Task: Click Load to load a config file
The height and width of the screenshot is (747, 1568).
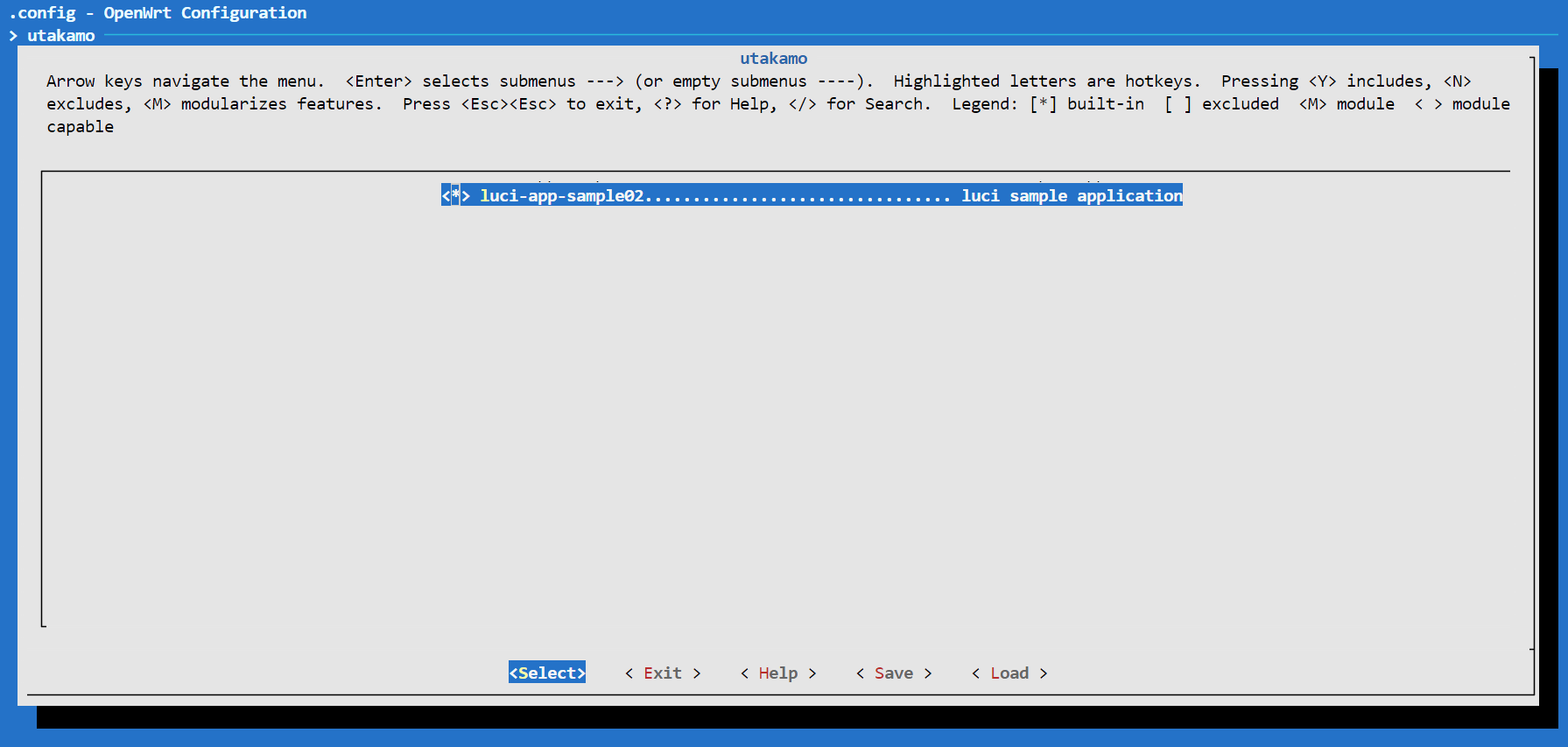Action: [1009, 673]
